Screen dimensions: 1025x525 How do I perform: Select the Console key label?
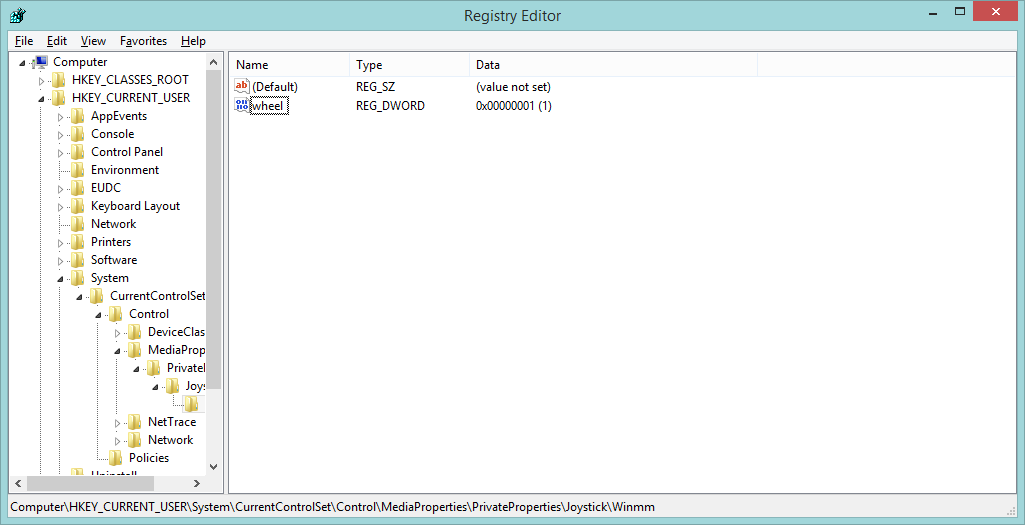(112, 134)
